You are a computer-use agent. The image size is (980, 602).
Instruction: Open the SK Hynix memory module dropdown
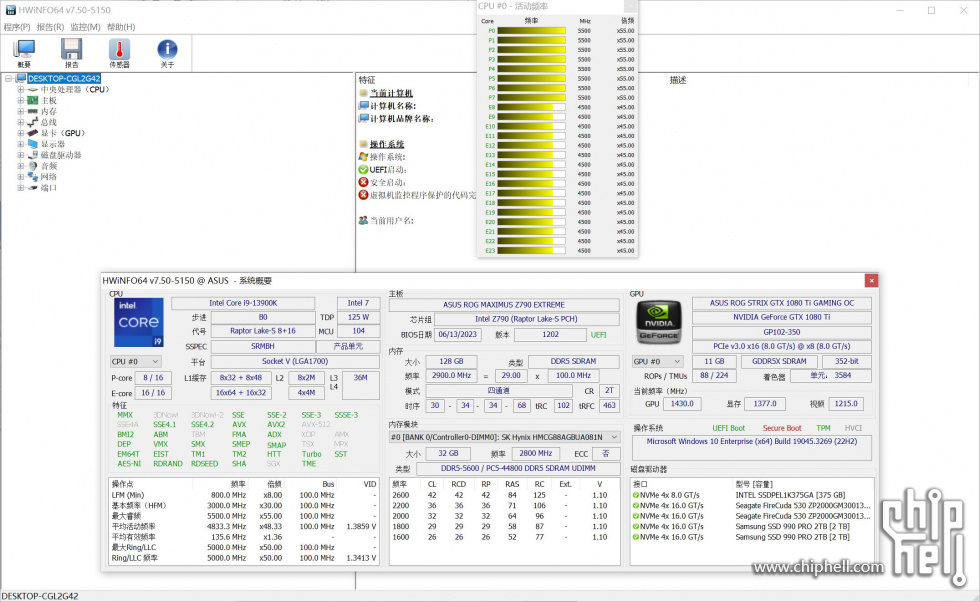[504, 437]
